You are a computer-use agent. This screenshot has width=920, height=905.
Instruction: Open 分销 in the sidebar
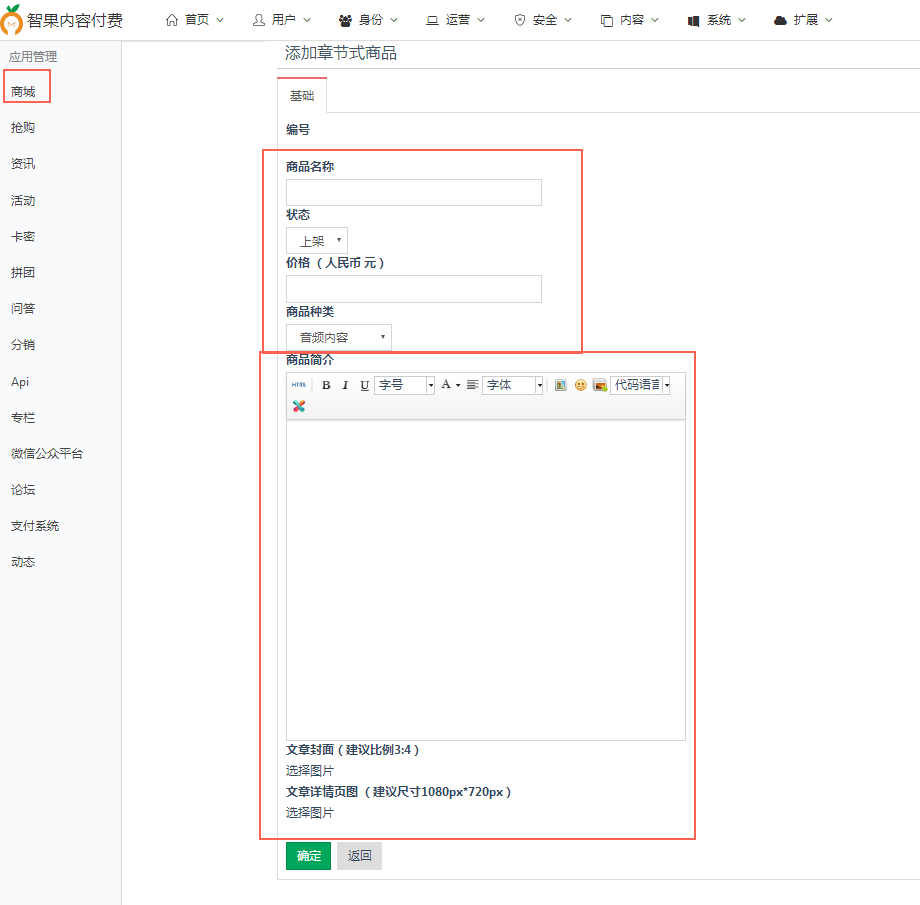(23, 345)
